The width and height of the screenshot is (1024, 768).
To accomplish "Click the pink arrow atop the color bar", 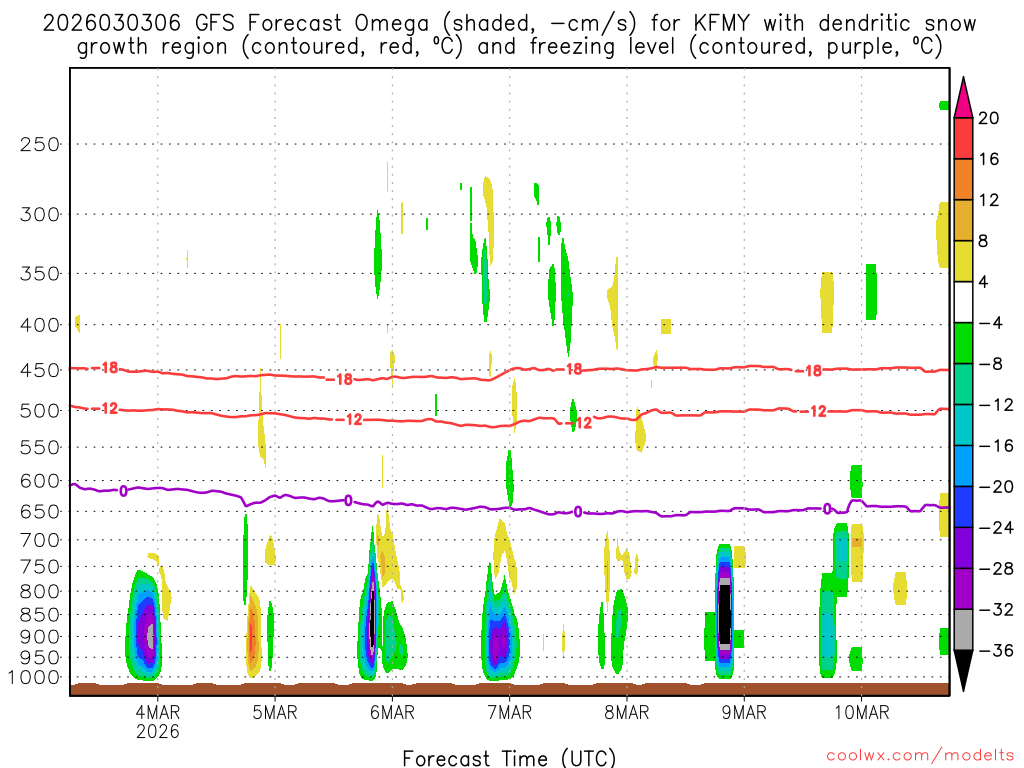I will [x=963, y=98].
